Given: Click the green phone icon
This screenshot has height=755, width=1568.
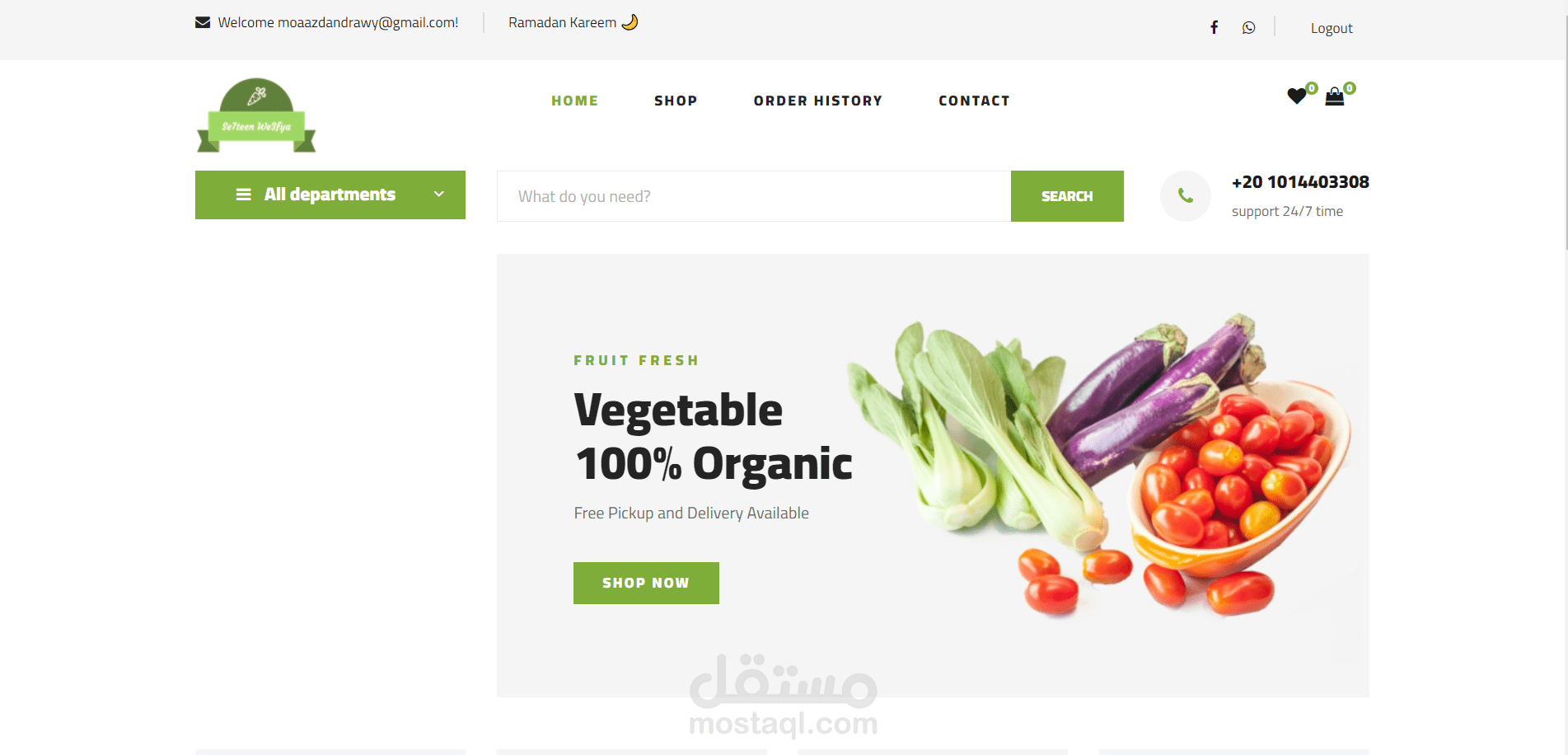Looking at the screenshot, I should [x=1186, y=196].
